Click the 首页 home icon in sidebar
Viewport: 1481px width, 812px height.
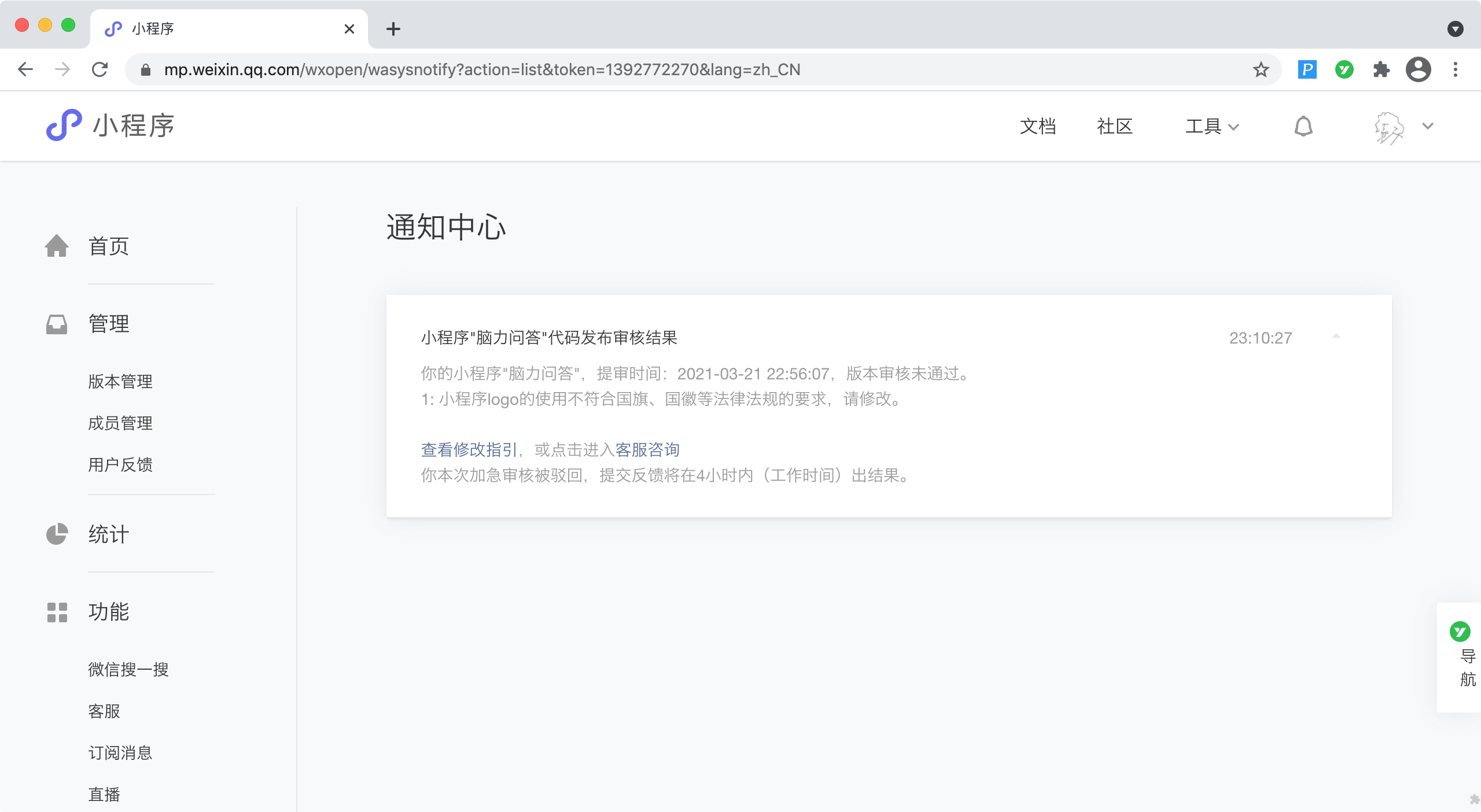[57, 246]
